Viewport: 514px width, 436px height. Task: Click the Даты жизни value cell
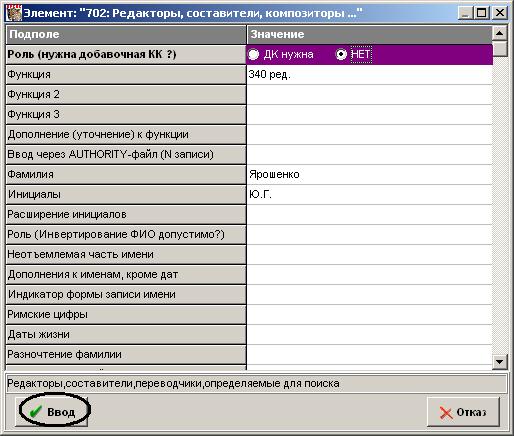(369, 334)
